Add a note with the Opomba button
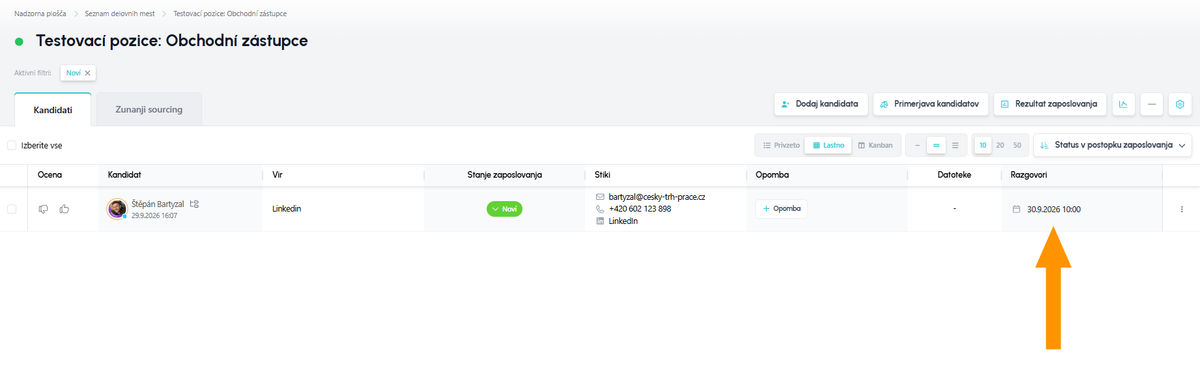Image resolution: width=1200 pixels, height=371 pixels. 781,209
